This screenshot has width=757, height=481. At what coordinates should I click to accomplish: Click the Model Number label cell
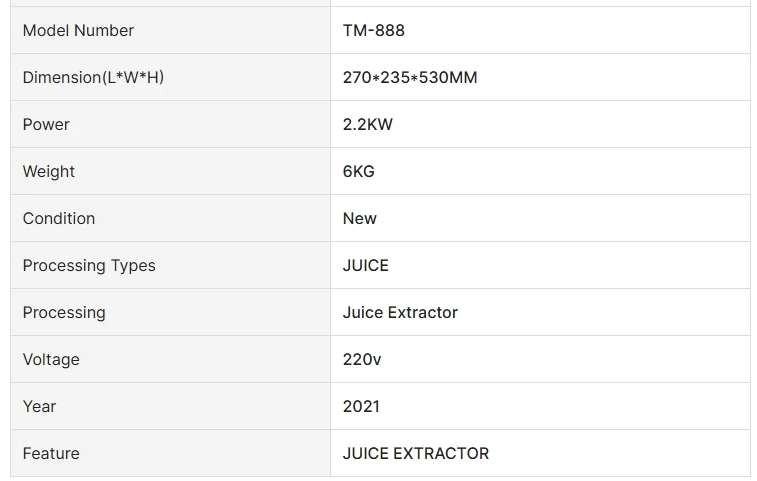click(x=78, y=30)
